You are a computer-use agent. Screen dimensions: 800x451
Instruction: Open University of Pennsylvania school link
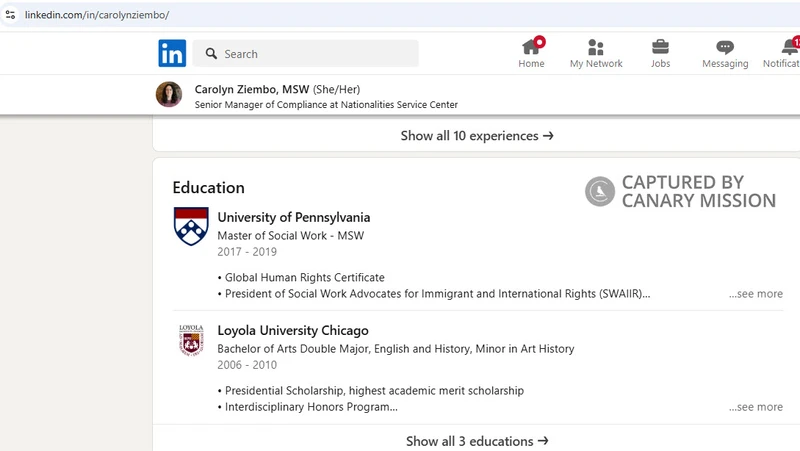coord(293,217)
